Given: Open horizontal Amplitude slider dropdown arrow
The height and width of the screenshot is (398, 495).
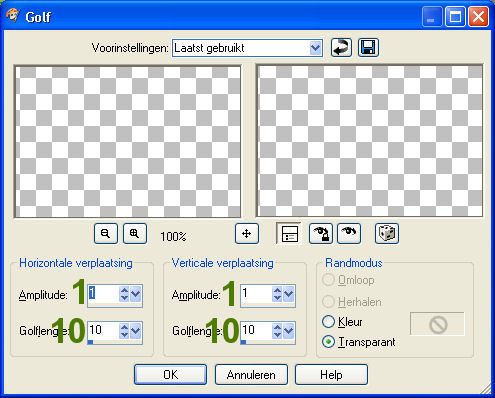Looking at the screenshot, I should [136, 294].
